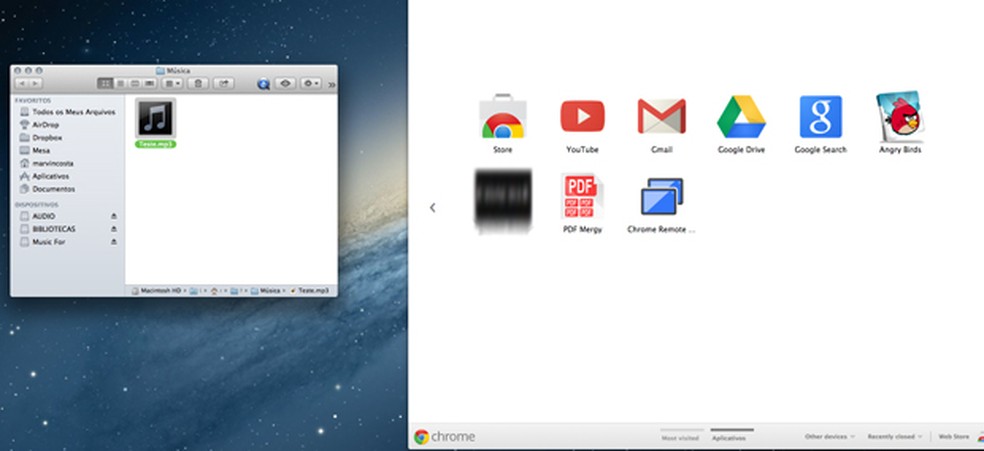Open the Web Store link
The image size is (984, 451).
click(953, 437)
